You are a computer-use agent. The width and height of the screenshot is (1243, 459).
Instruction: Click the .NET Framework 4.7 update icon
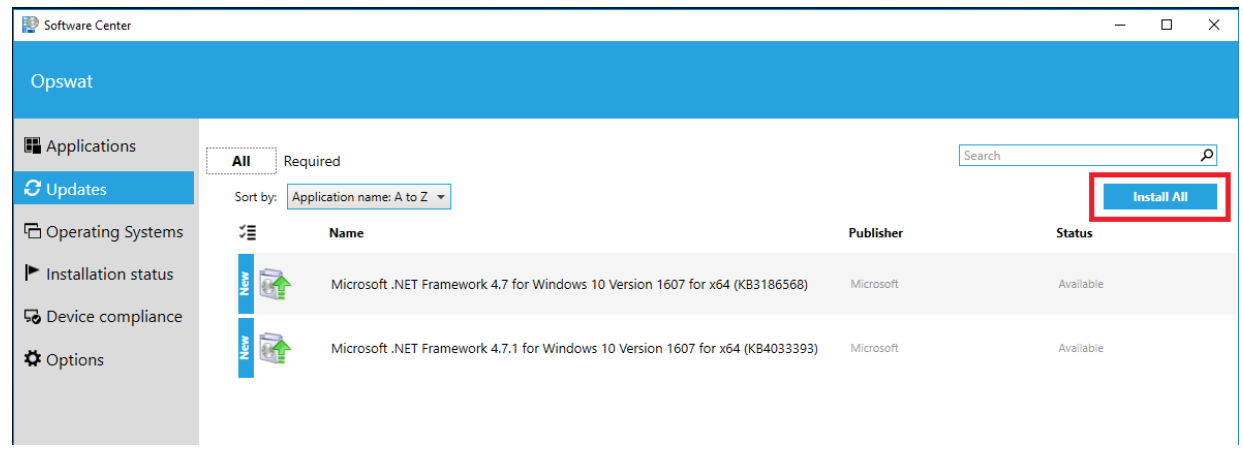[274, 284]
